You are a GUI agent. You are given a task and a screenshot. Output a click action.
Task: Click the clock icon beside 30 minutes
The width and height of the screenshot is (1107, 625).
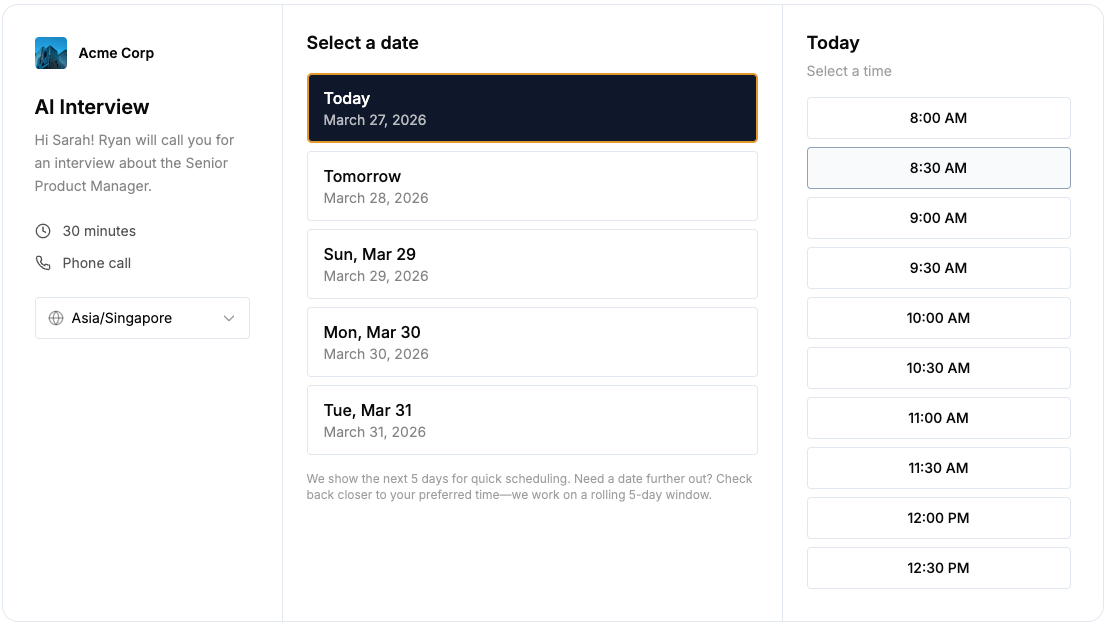point(43,231)
